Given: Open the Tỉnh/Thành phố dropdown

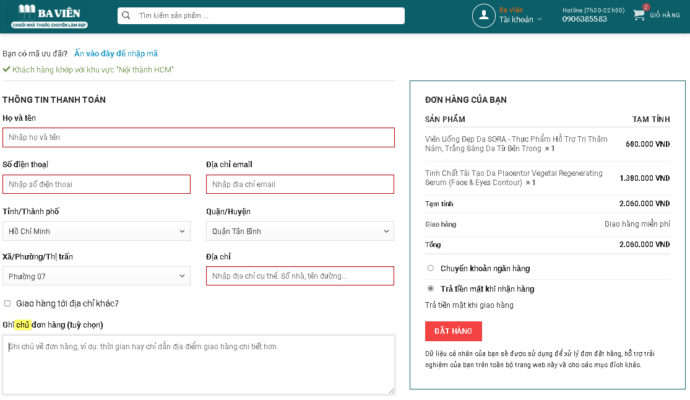Looking at the screenshot, I should (x=96, y=231).
